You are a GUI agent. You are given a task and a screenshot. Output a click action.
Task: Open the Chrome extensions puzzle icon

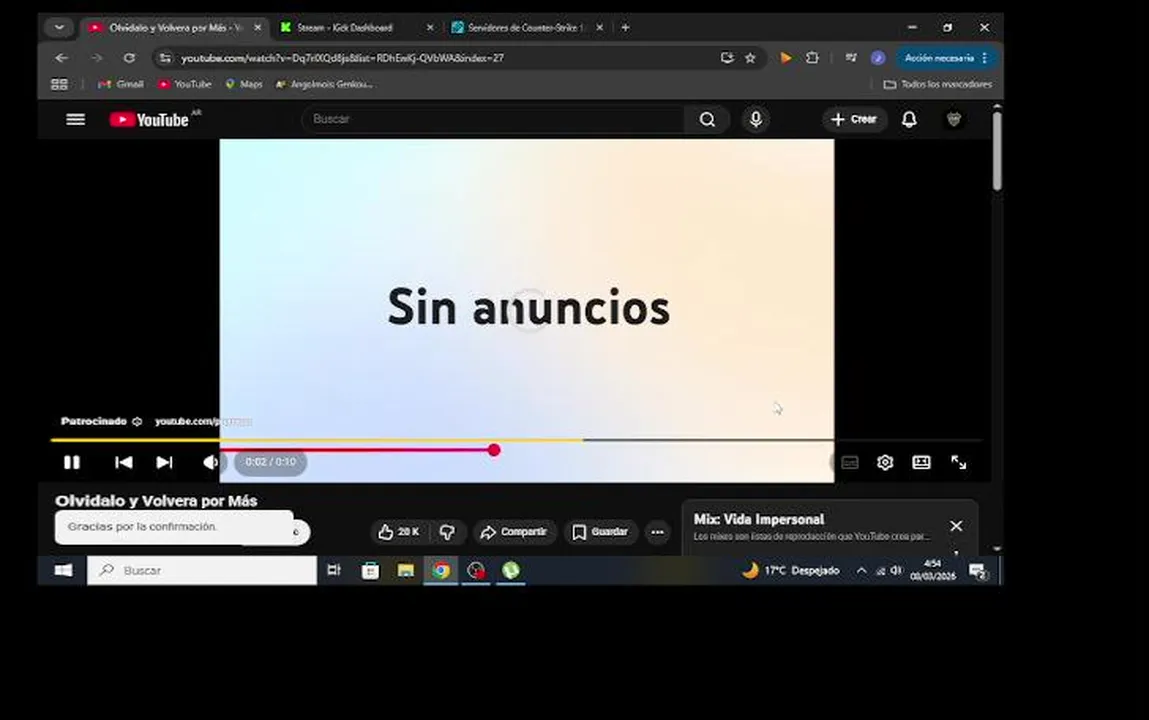pos(812,58)
